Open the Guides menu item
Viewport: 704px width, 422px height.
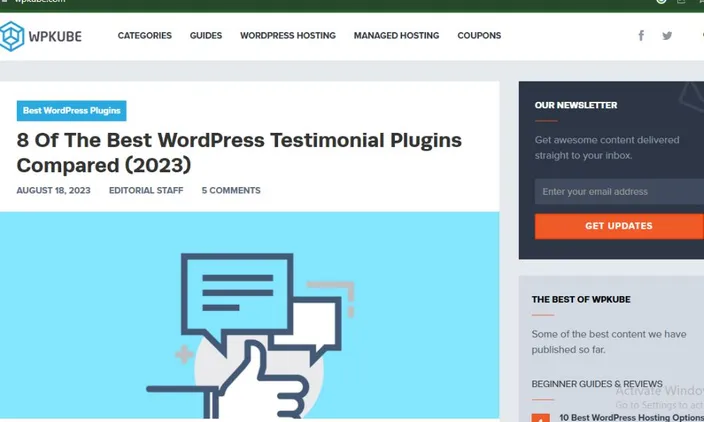(206, 35)
